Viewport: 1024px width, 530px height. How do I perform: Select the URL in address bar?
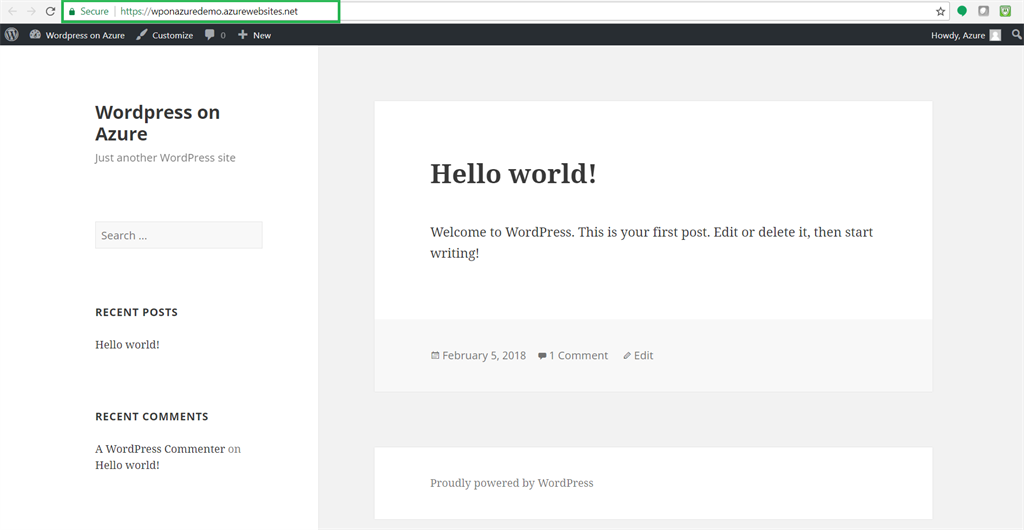[209, 12]
